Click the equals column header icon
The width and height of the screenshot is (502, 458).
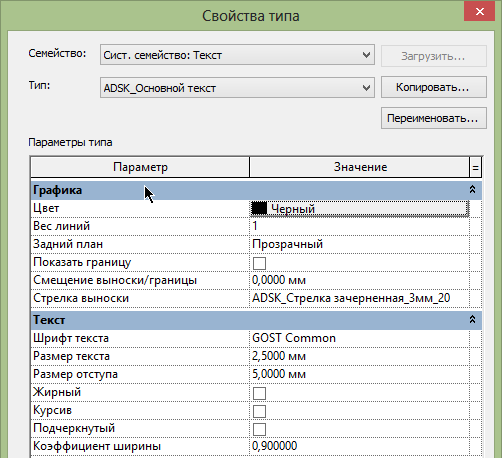coord(475,167)
